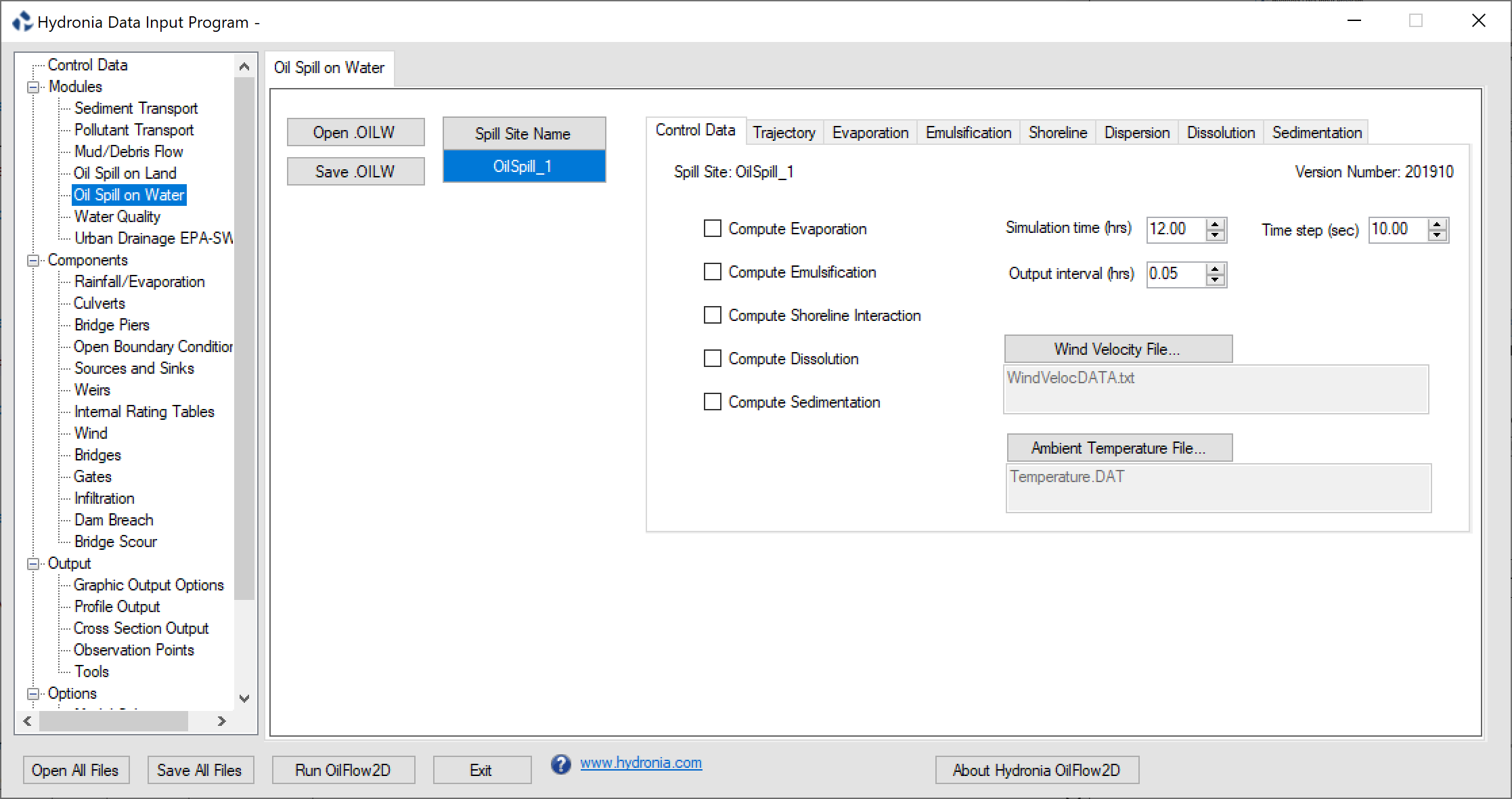Switch to the Trajectory tab
Viewport: 1512px width, 799px height.
tap(784, 133)
